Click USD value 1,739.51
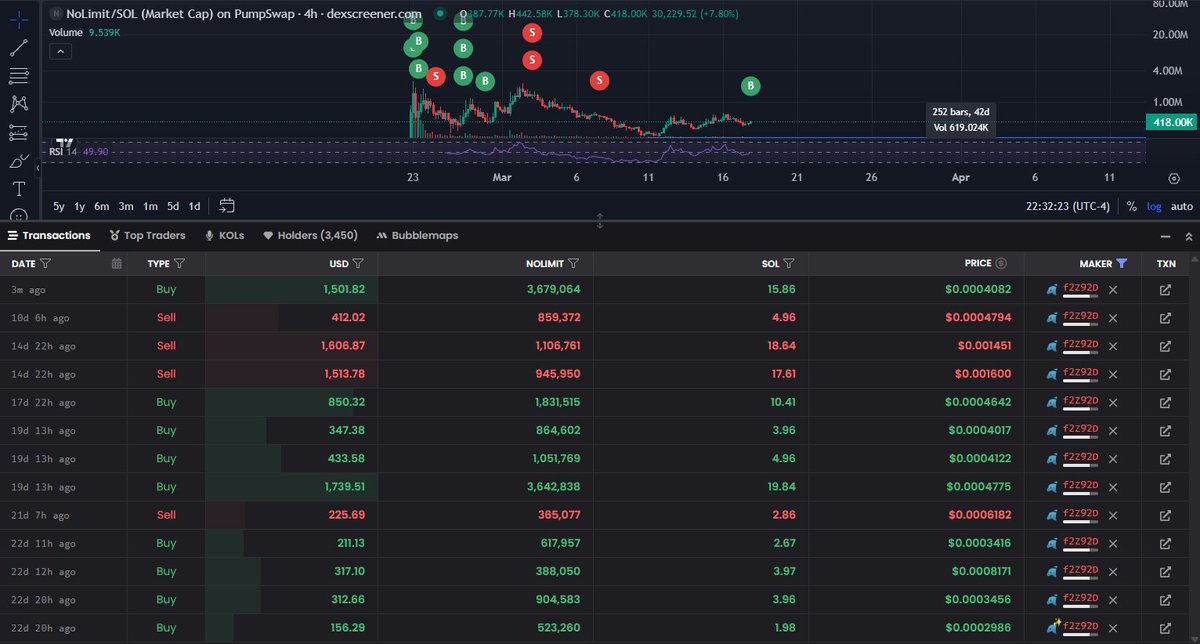 [344, 487]
